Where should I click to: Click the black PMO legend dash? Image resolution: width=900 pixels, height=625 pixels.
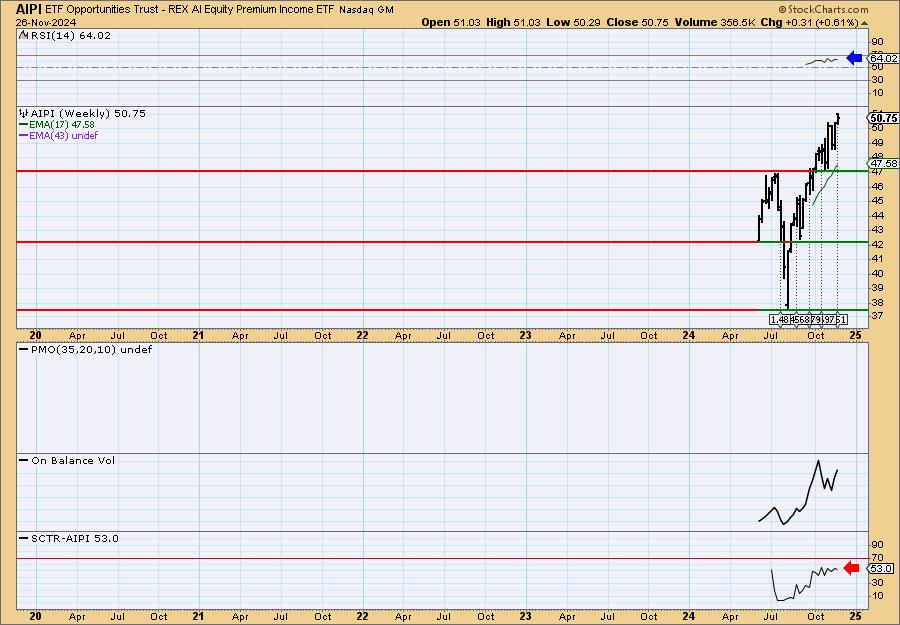pos(24,349)
